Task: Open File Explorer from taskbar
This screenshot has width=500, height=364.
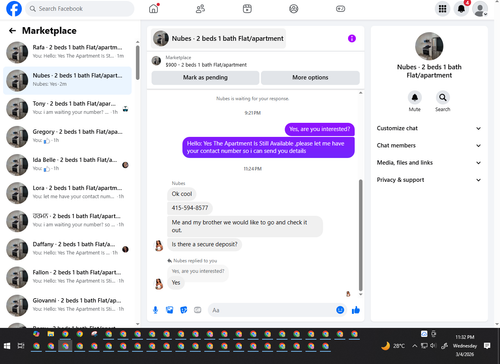Action: (x=51, y=334)
